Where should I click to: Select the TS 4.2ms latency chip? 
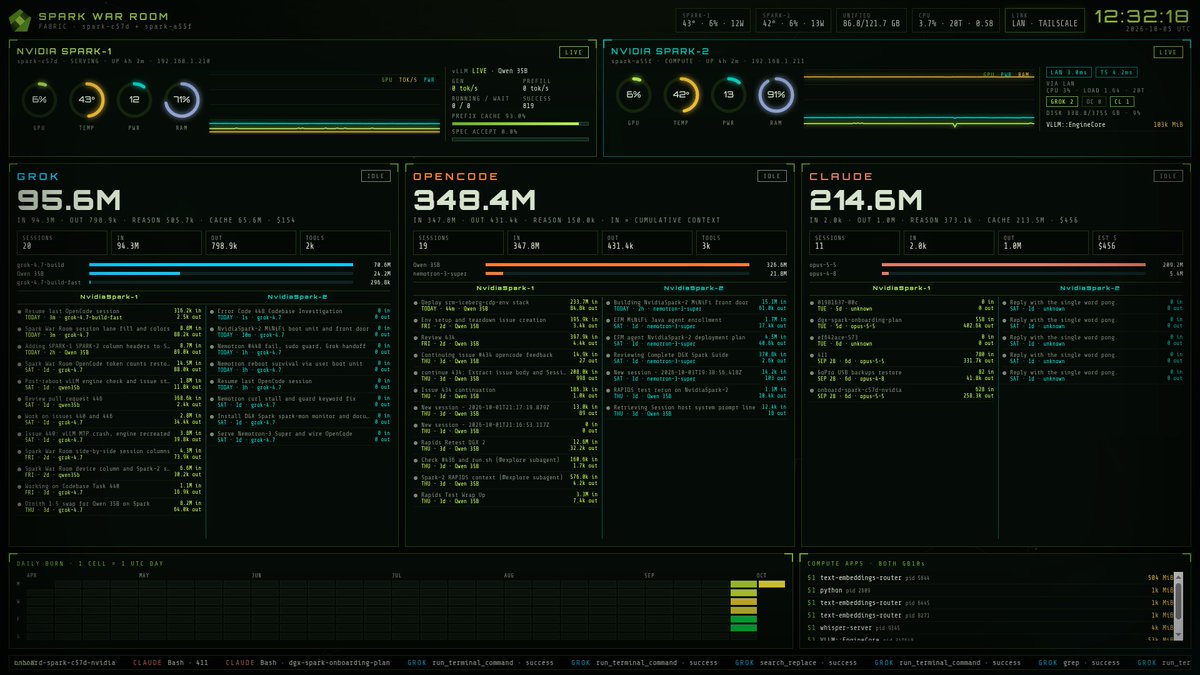point(1115,72)
